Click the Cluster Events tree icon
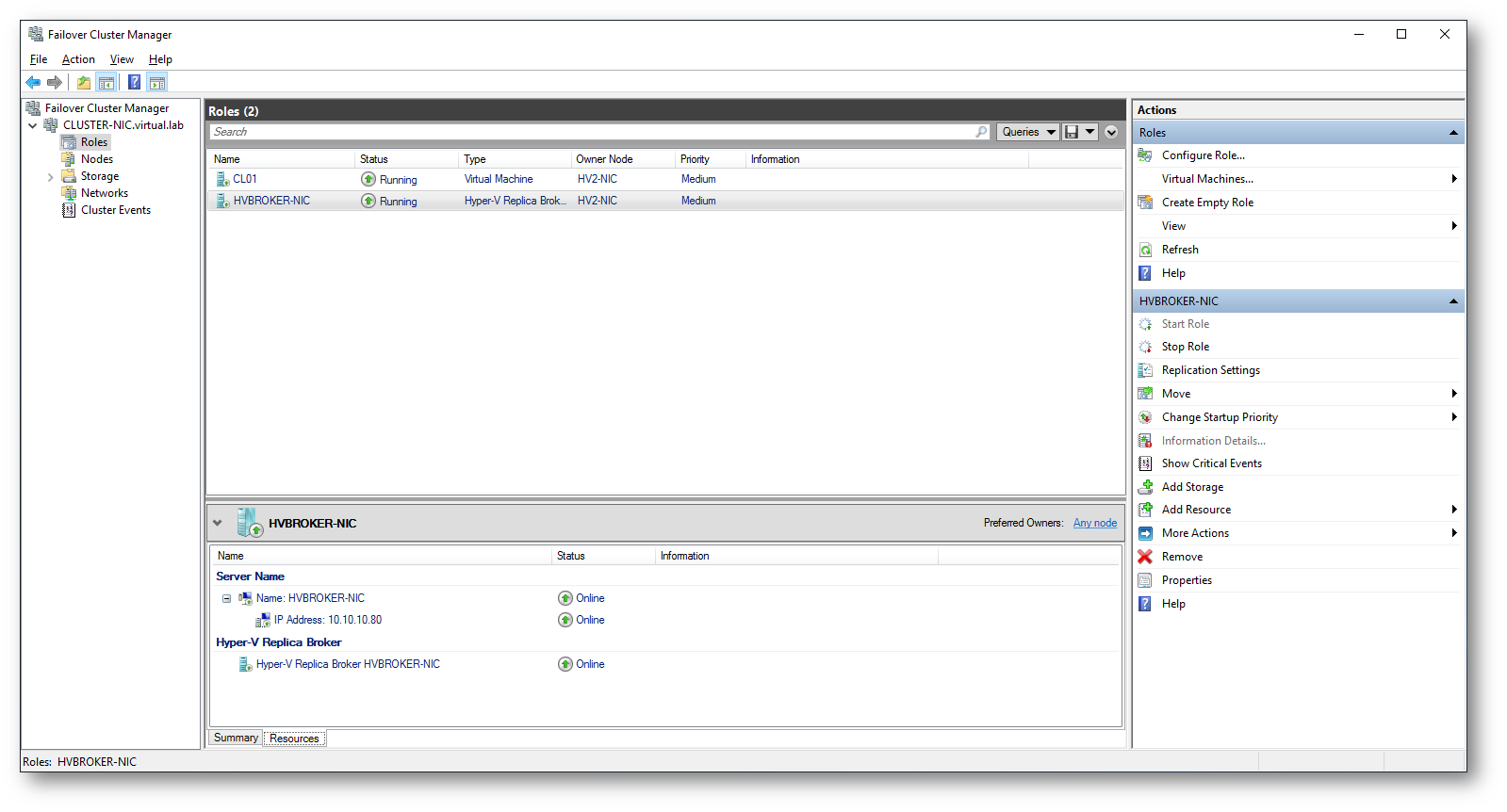Screen dimensions: 1507x812 coord(69,210)
